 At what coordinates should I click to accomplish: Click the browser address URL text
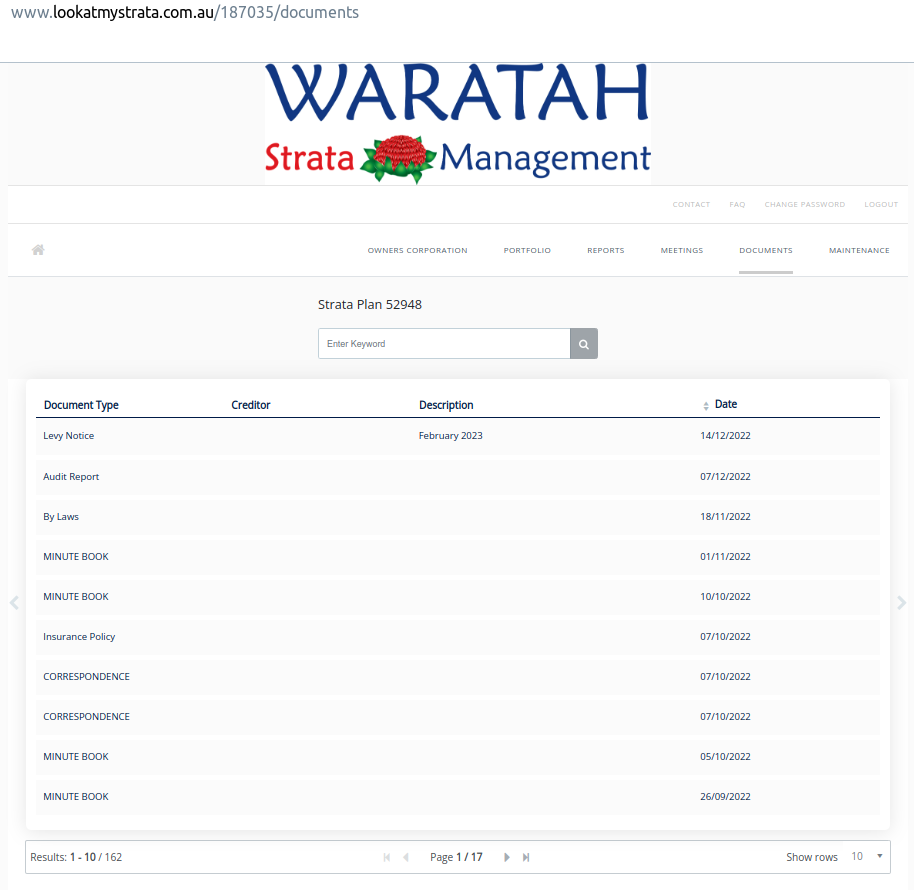tap(185, 12)
